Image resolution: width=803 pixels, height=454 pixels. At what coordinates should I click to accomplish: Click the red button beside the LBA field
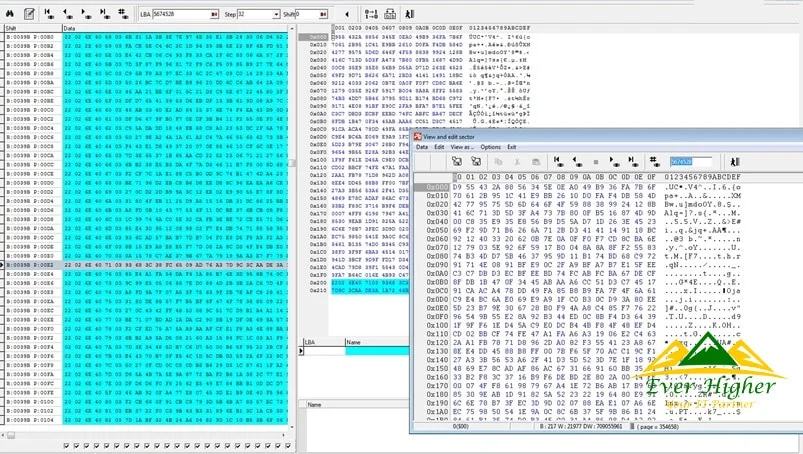[x=215, y=14]
